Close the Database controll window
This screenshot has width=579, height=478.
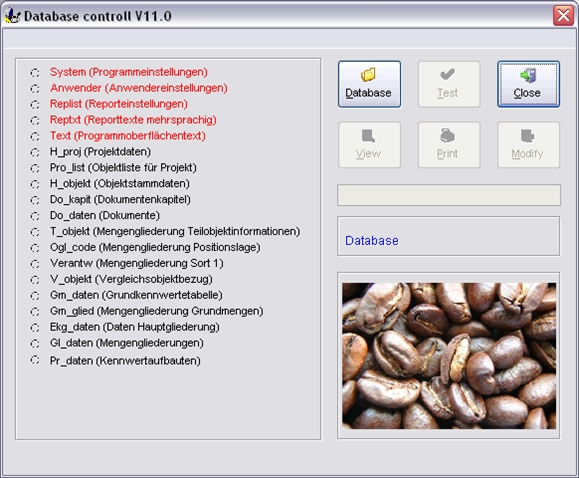click(x=563, y=16)
